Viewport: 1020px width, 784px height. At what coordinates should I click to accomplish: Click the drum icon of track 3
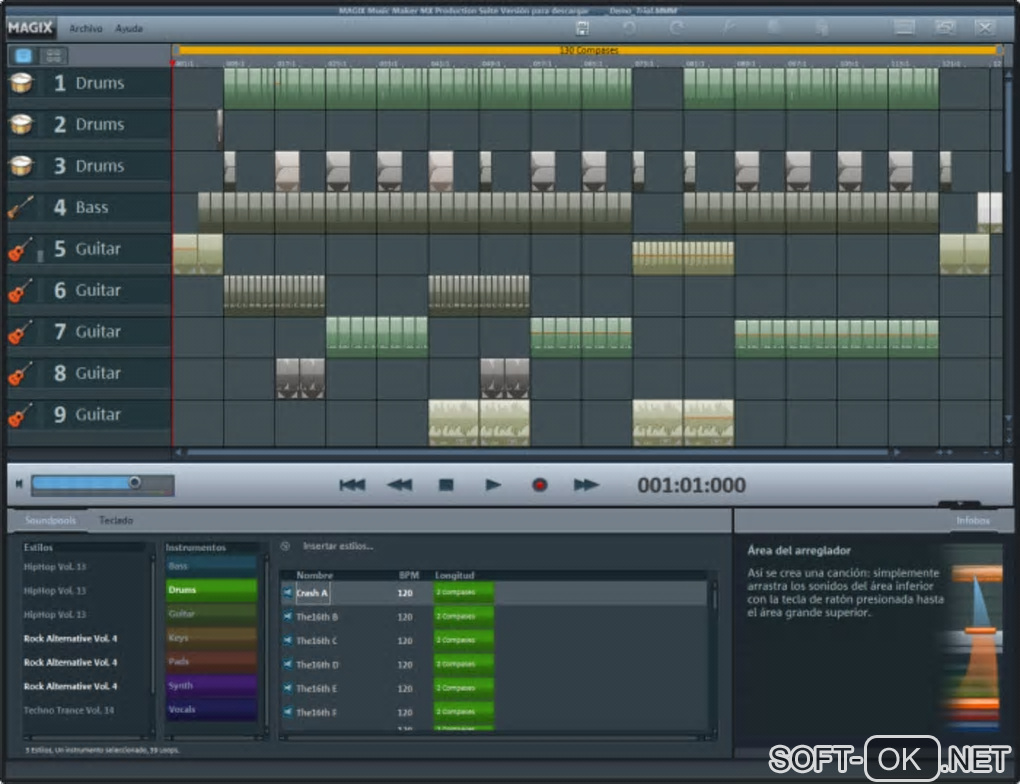point(21,166)
